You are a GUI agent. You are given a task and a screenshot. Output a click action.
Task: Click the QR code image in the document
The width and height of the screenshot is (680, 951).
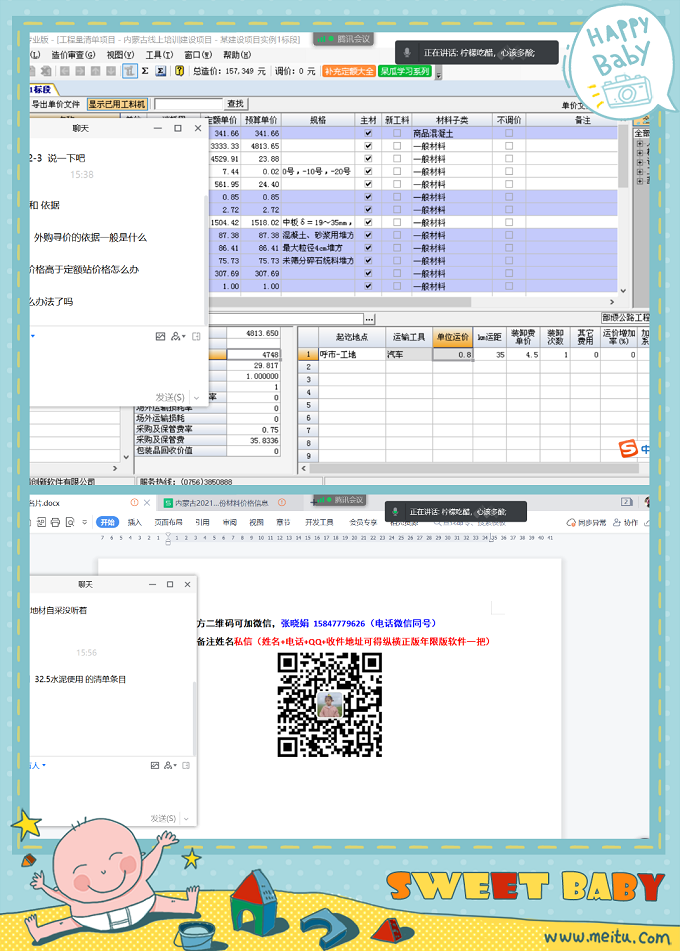coord(329,705)
